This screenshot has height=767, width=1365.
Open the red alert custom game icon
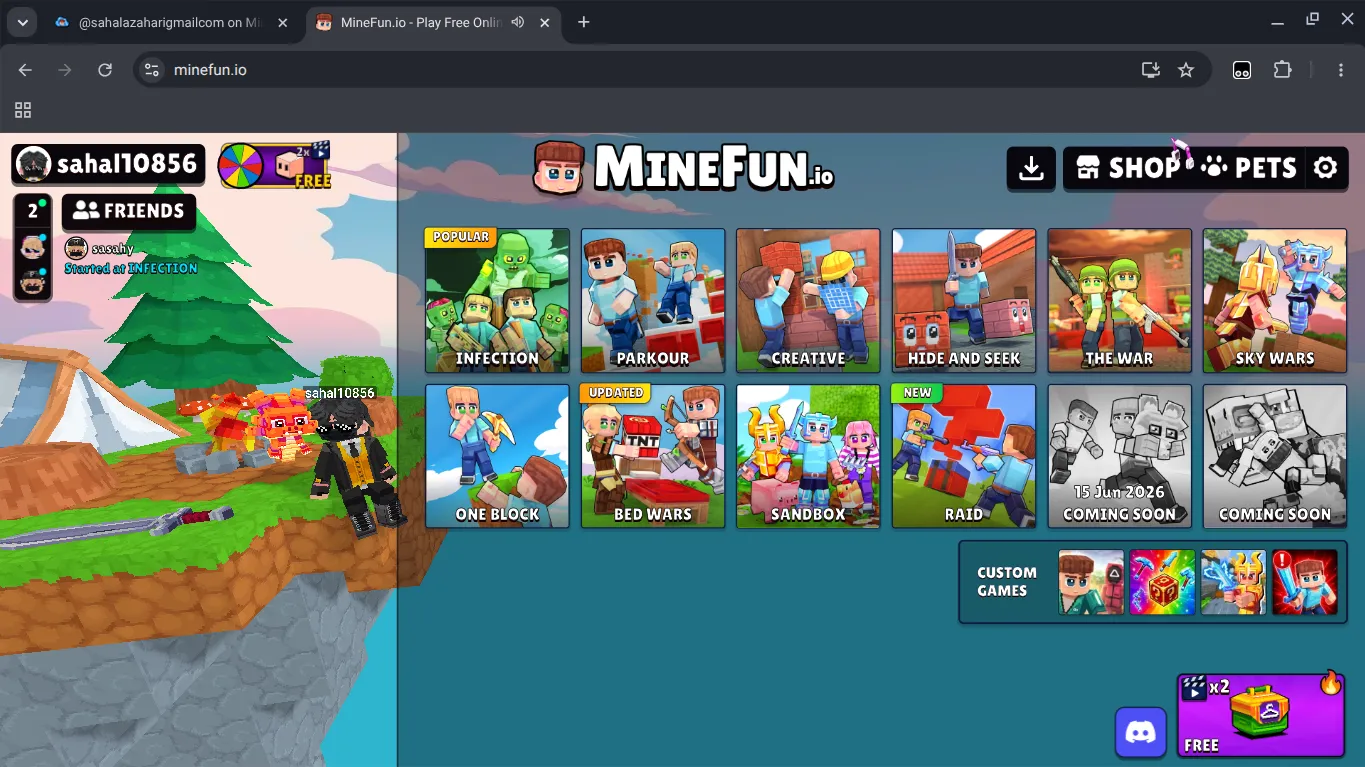click(1304, 582)
